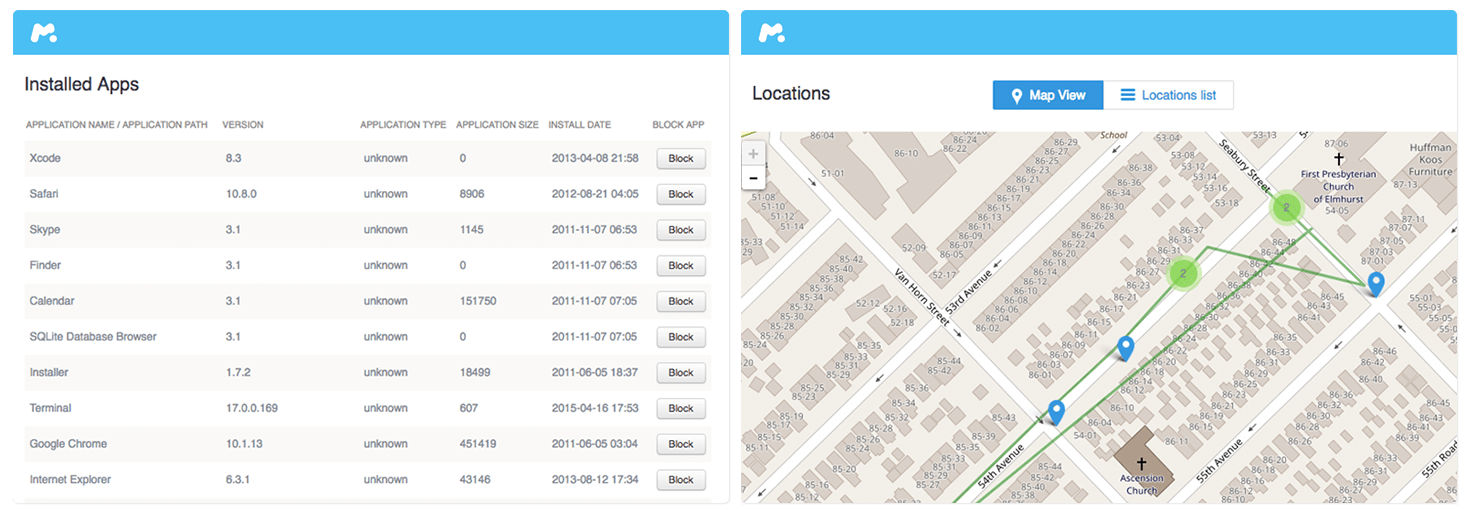This screenshot has width=1466, height=515.
Task: Block the Safari app
Action: [680, 194]
